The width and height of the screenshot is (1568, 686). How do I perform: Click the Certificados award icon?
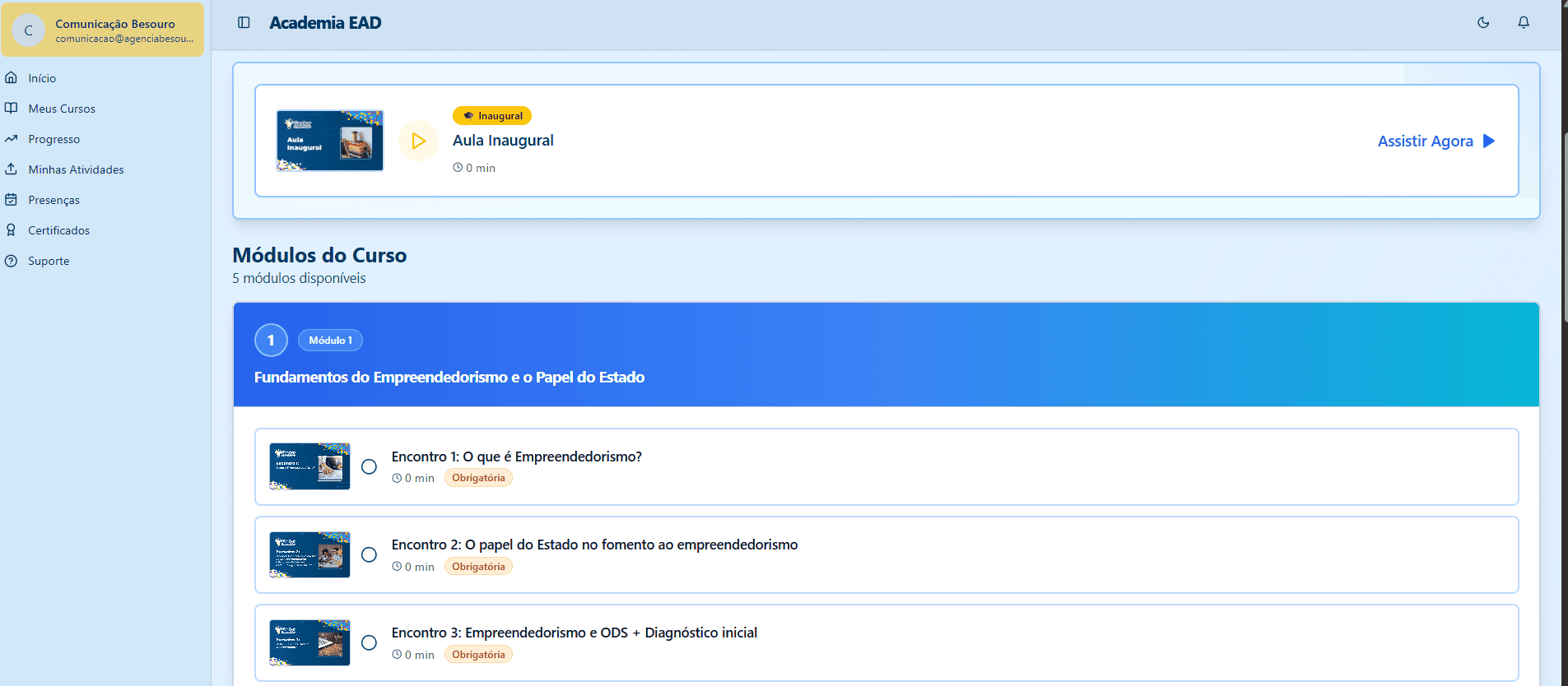pos(12,230)
